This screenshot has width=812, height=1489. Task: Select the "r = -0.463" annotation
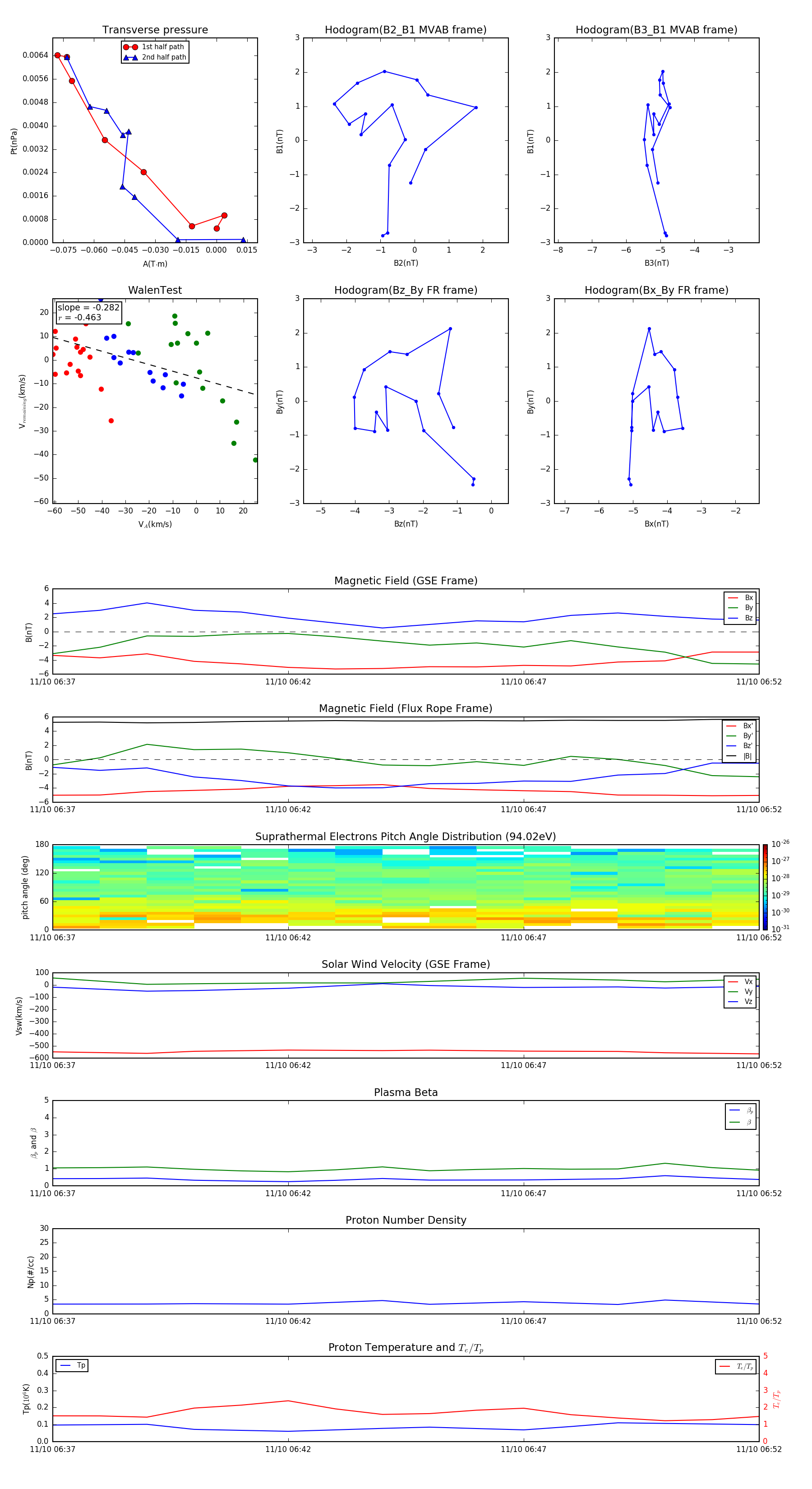[x=80, y=317]
